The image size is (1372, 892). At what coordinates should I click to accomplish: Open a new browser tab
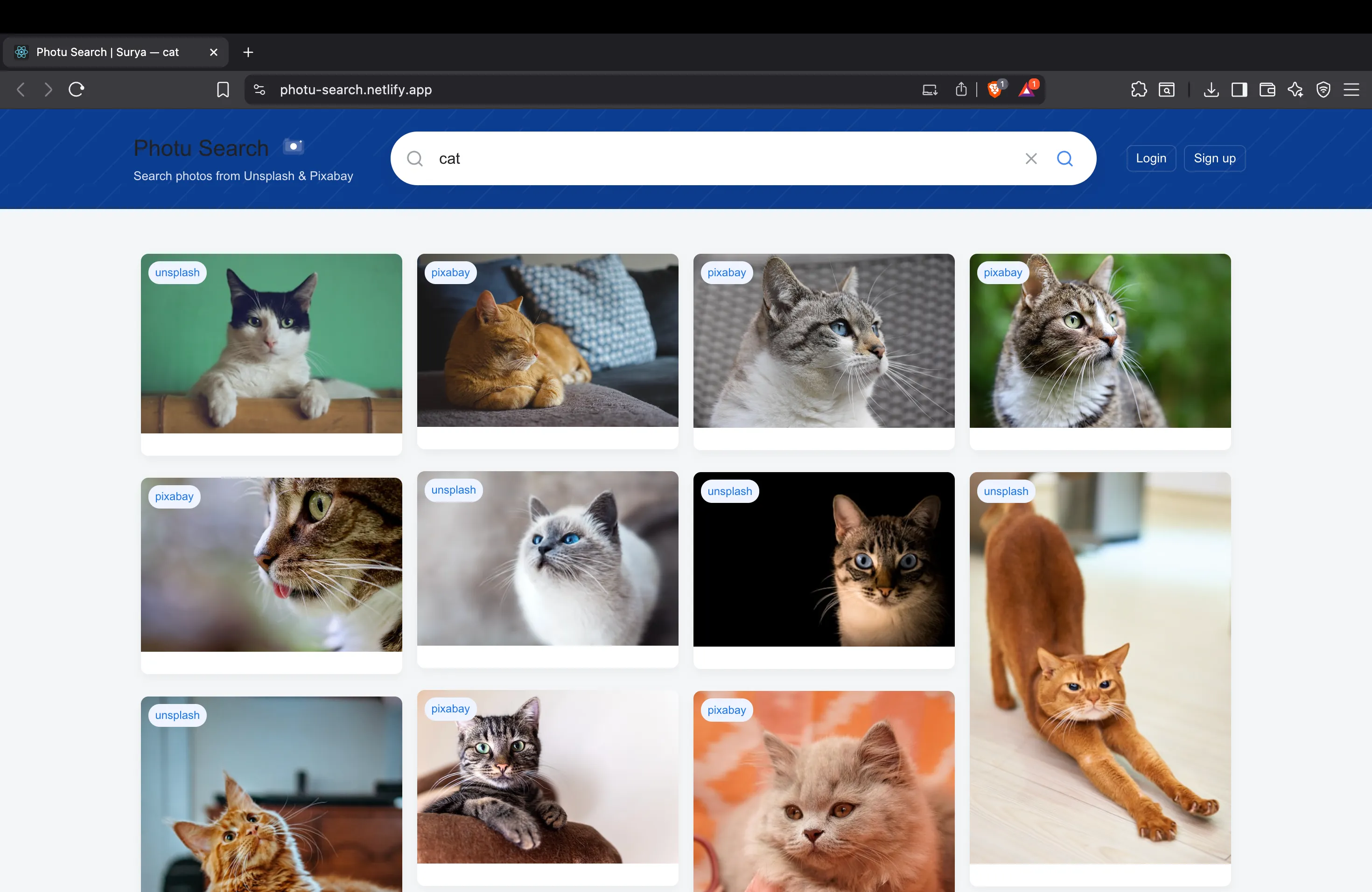248,52
